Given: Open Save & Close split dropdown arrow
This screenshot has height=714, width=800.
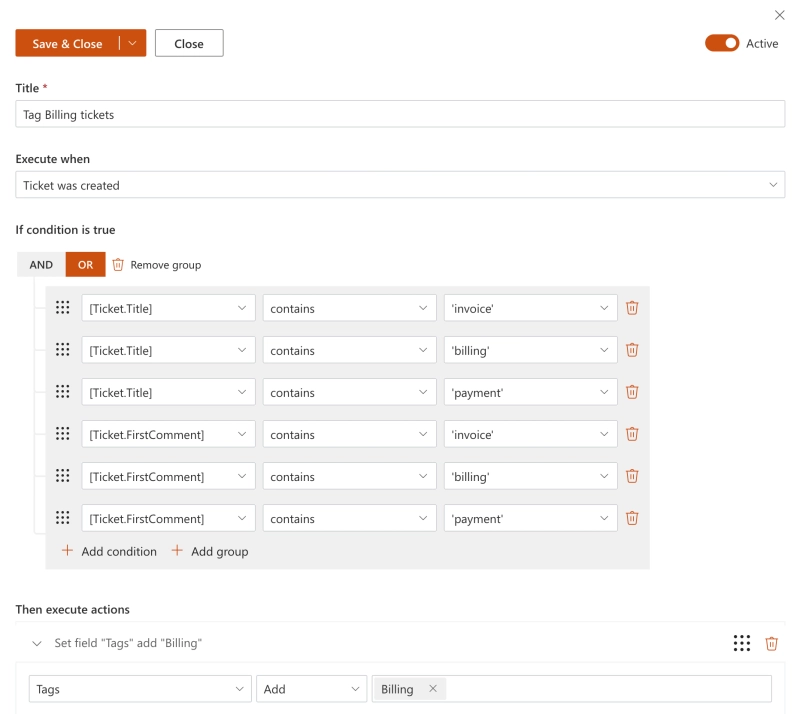Looking at the screenshot, I should (133, 43).
